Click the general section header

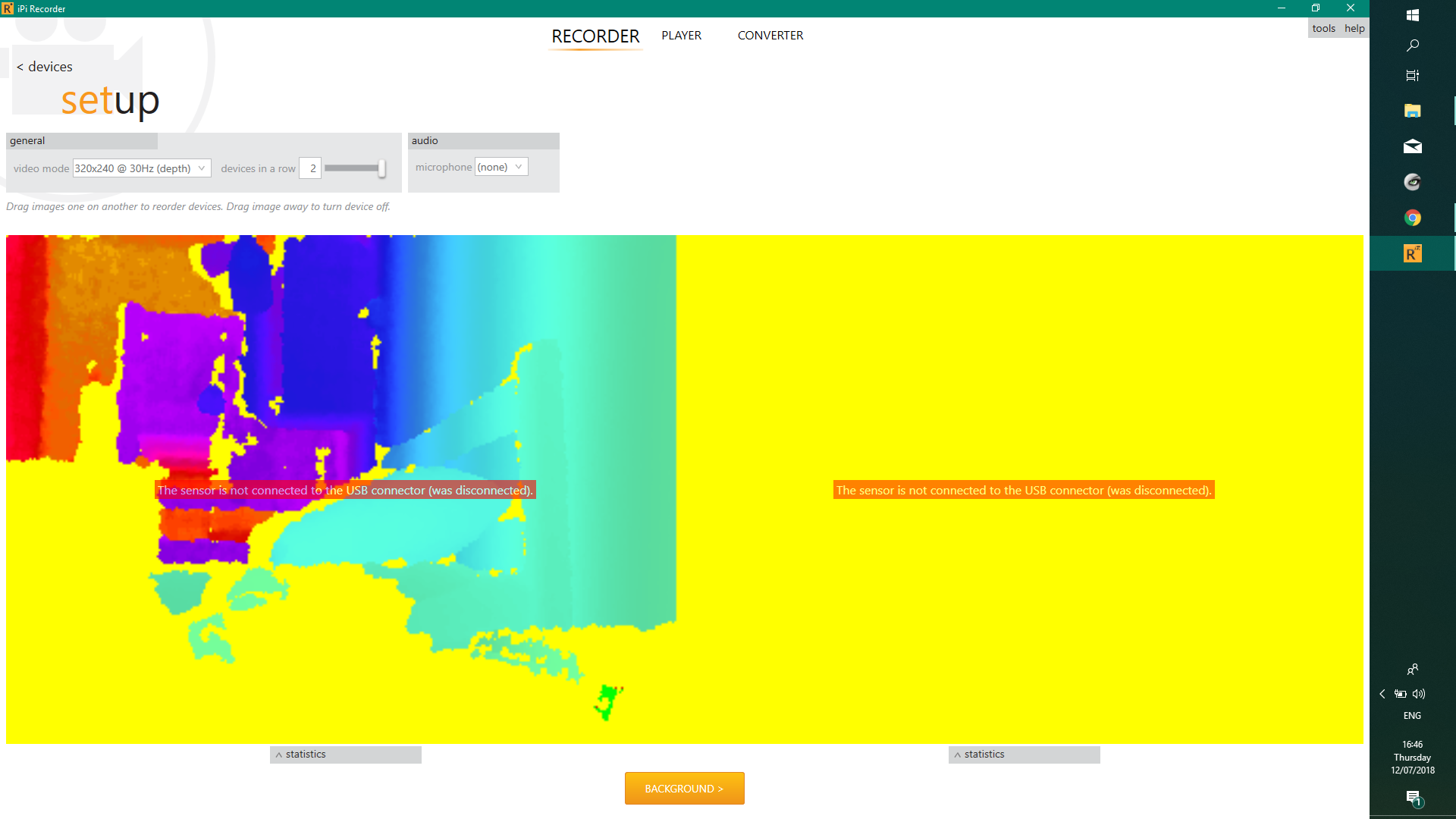82,141
